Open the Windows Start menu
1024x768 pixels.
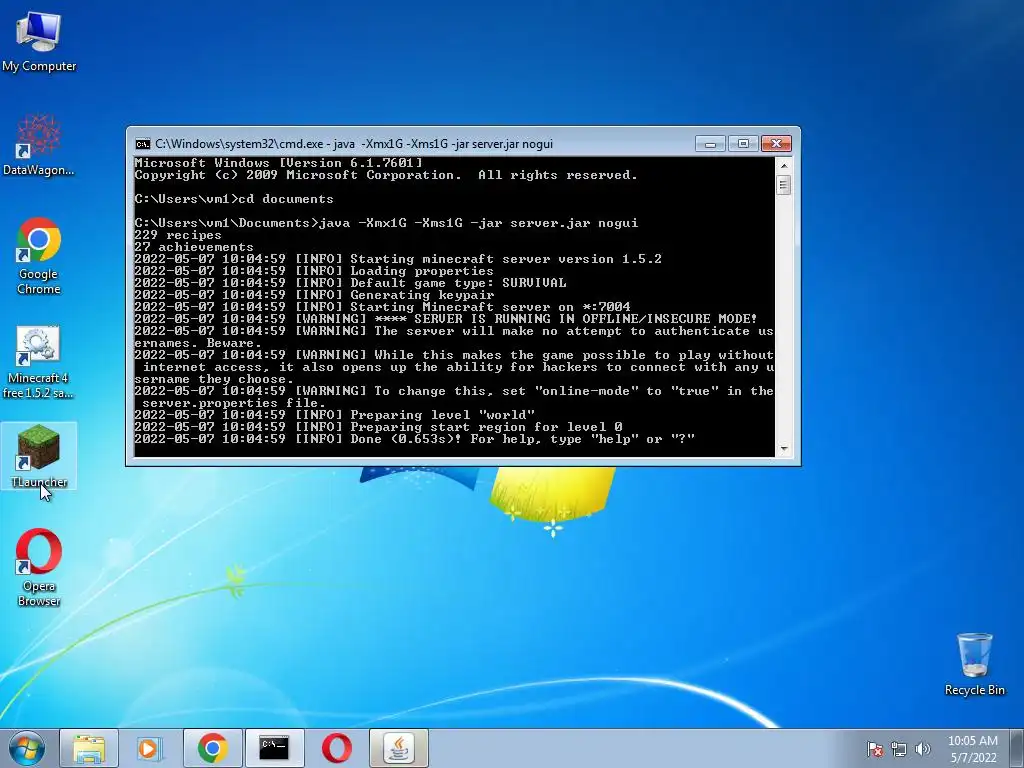click(x=27, y=748)
